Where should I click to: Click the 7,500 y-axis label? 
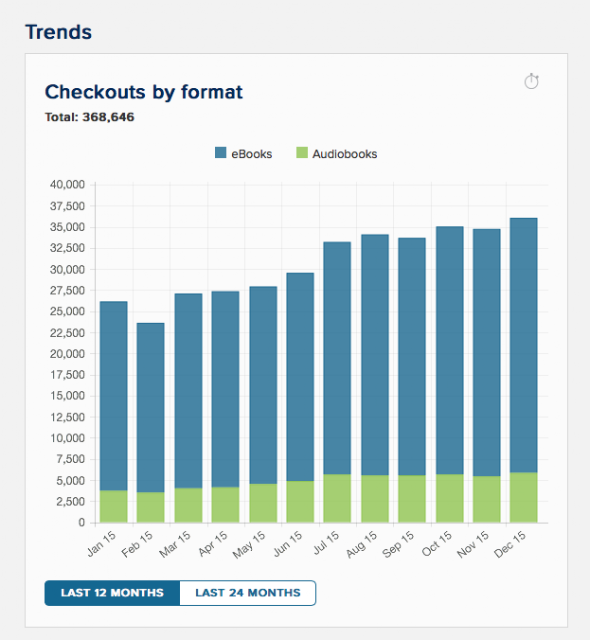[x=70, y=459]
